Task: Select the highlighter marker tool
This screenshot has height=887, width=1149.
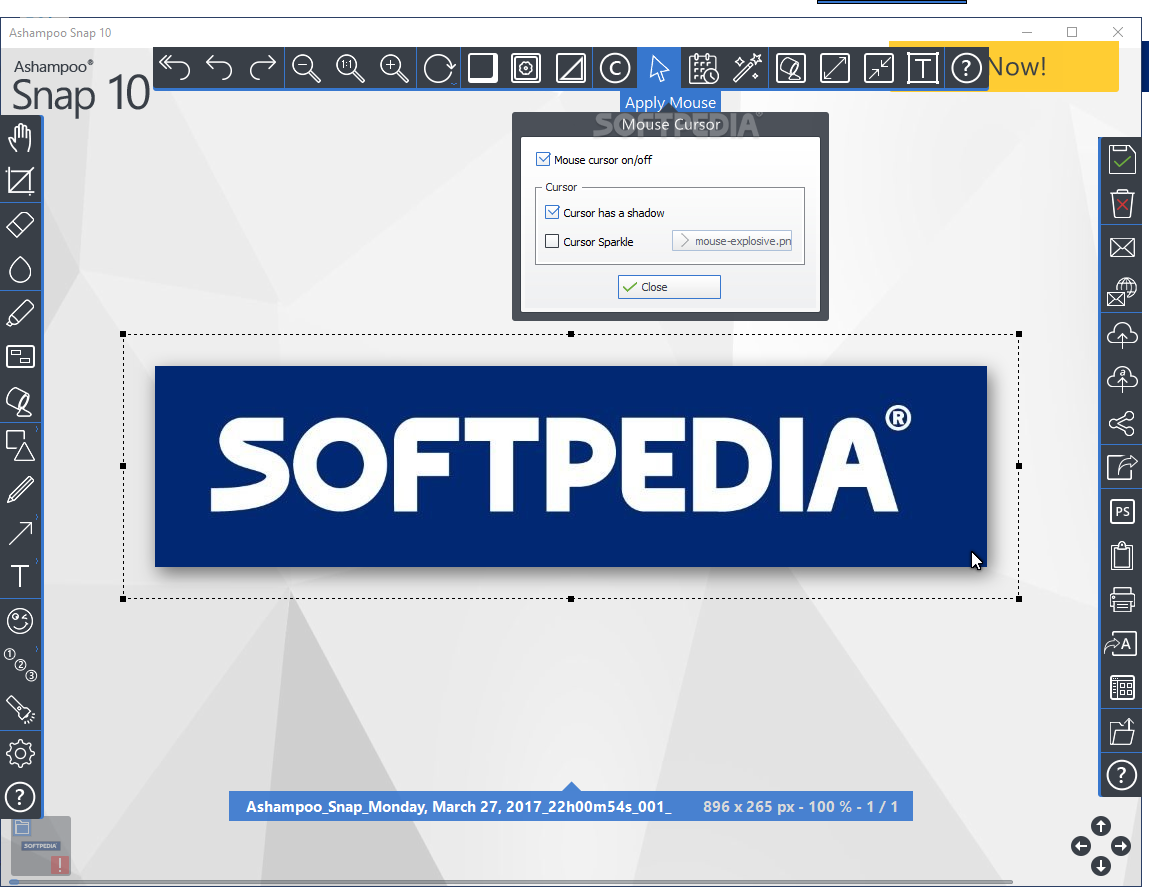Action: [x=20, y=313]
